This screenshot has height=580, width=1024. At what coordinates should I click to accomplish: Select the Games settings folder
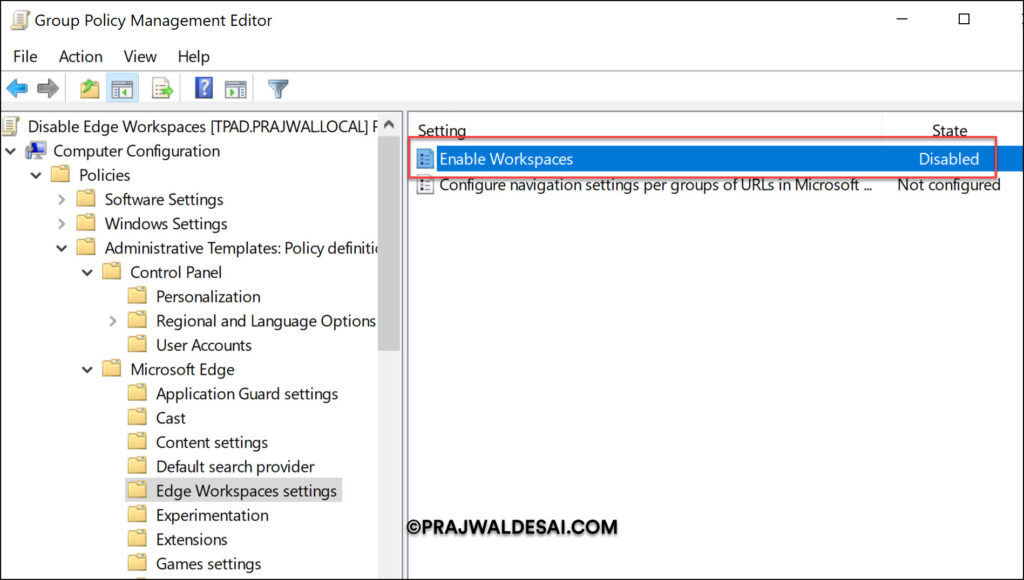(208, 564)
